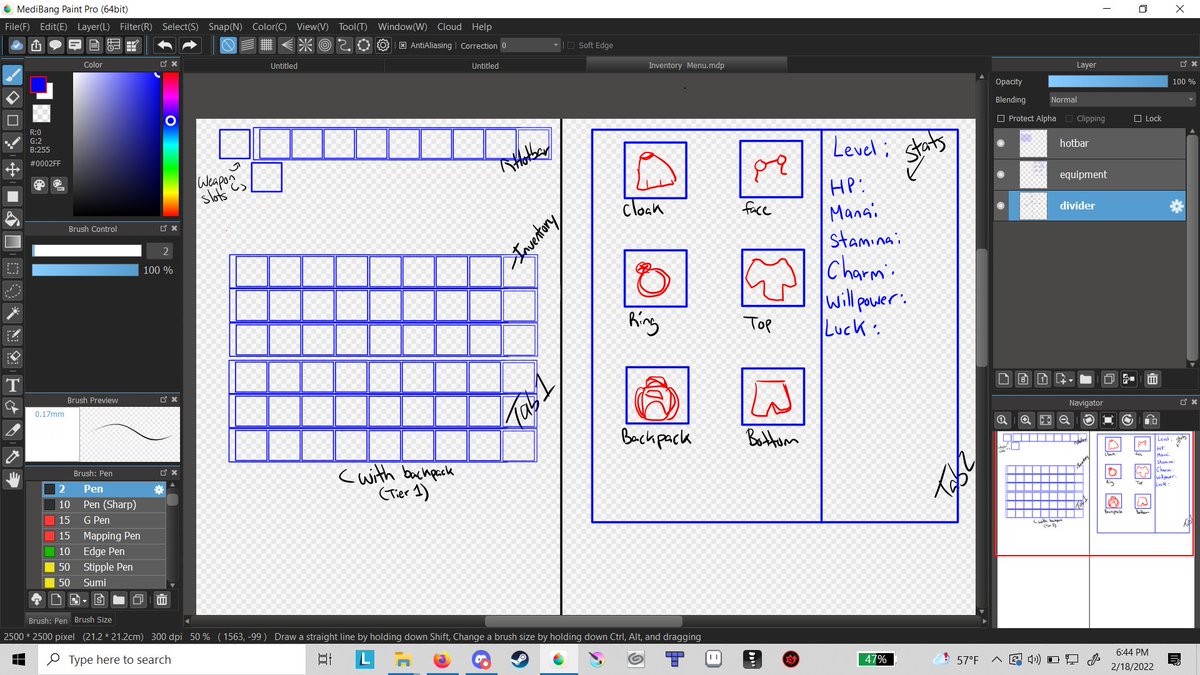Select the rectangular Select tool
The image size is (1200, 675).
[13, 267]
